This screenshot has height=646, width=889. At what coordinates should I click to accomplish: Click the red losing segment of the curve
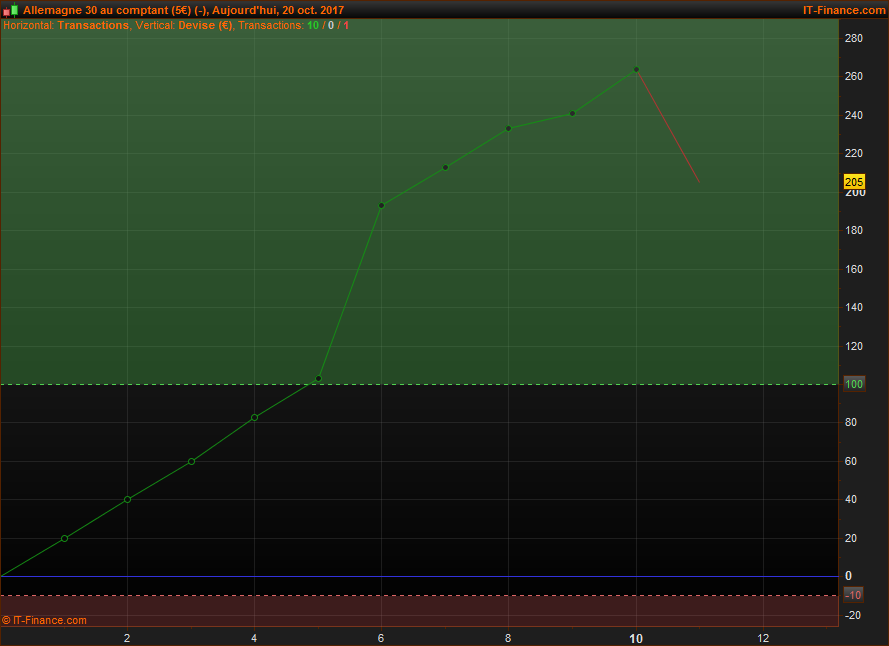pyautogui.click(x=668, y=127)
